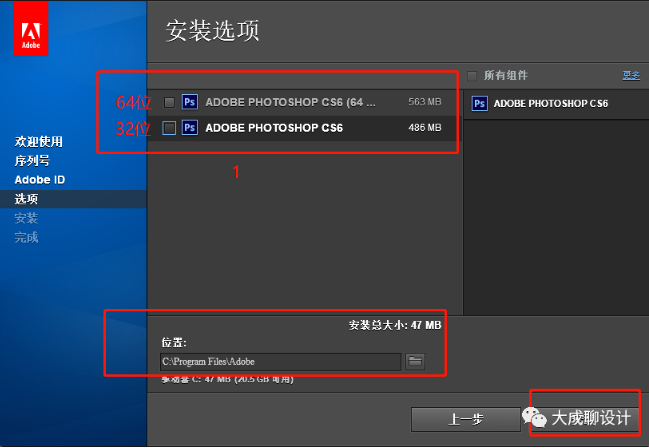Click the Ps icon in the 64-bit Photoshop row
The height and width of the screenshot is (448, 649).
click(189, 102)
